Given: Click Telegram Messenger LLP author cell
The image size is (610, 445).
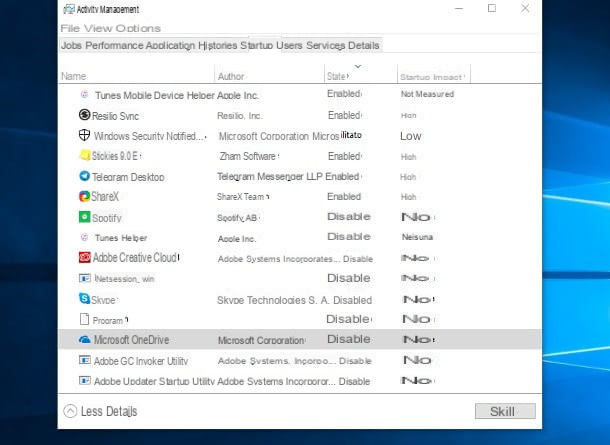Looking at the screenshot, I should 270,177.
